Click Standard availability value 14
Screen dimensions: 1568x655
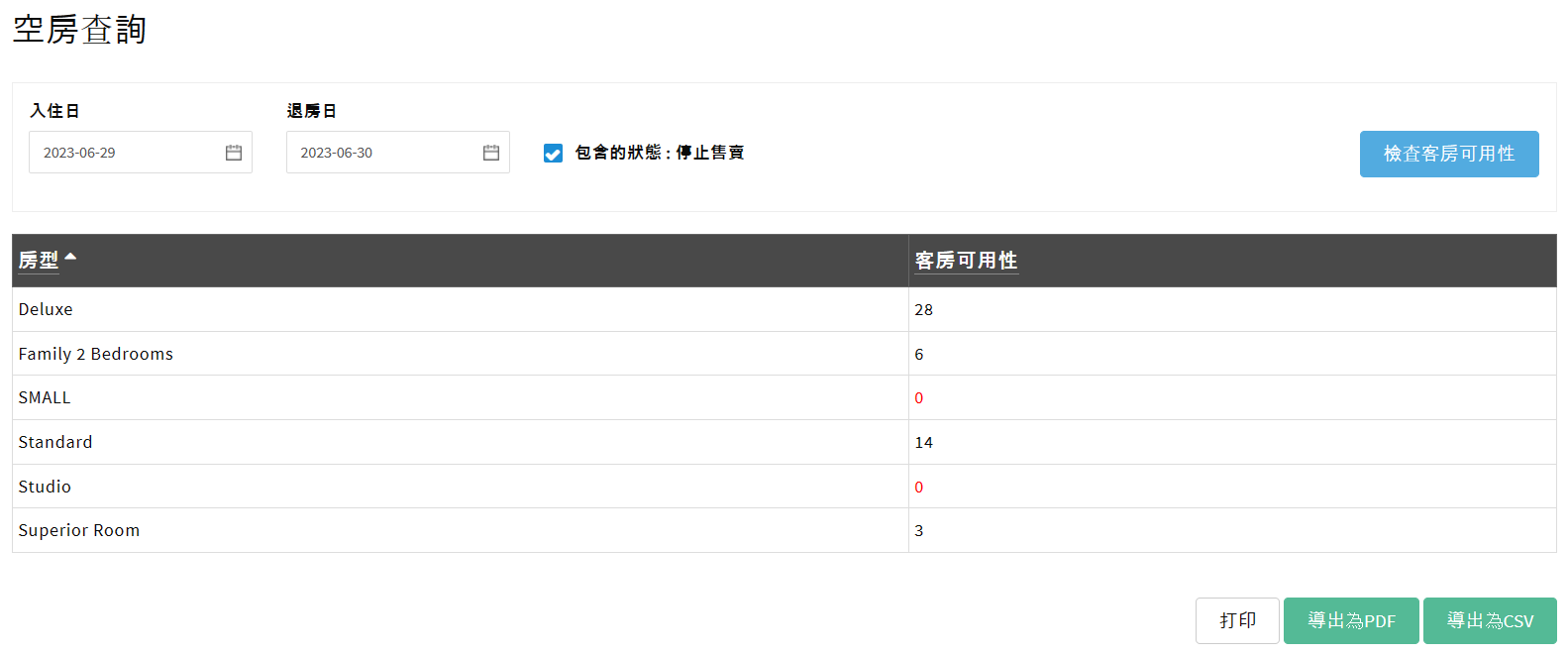point(923,443)
